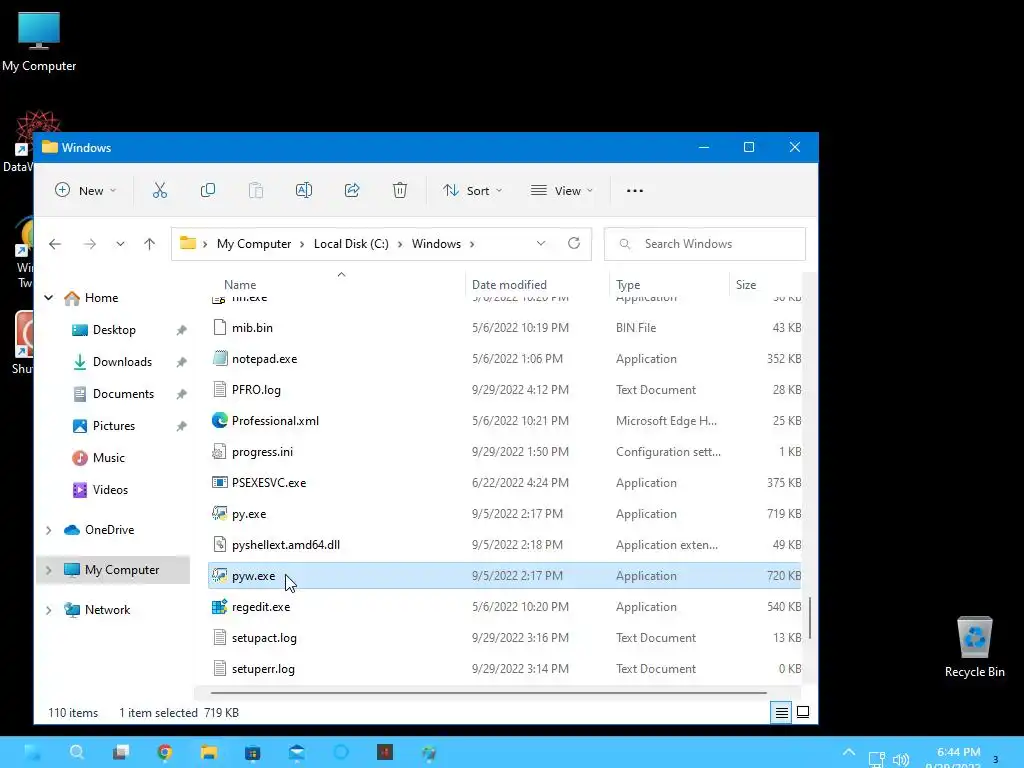Sort by Date modified column header
Image resolution: width=1024 pixels, height=768 pixels.
tap(509, 285)
